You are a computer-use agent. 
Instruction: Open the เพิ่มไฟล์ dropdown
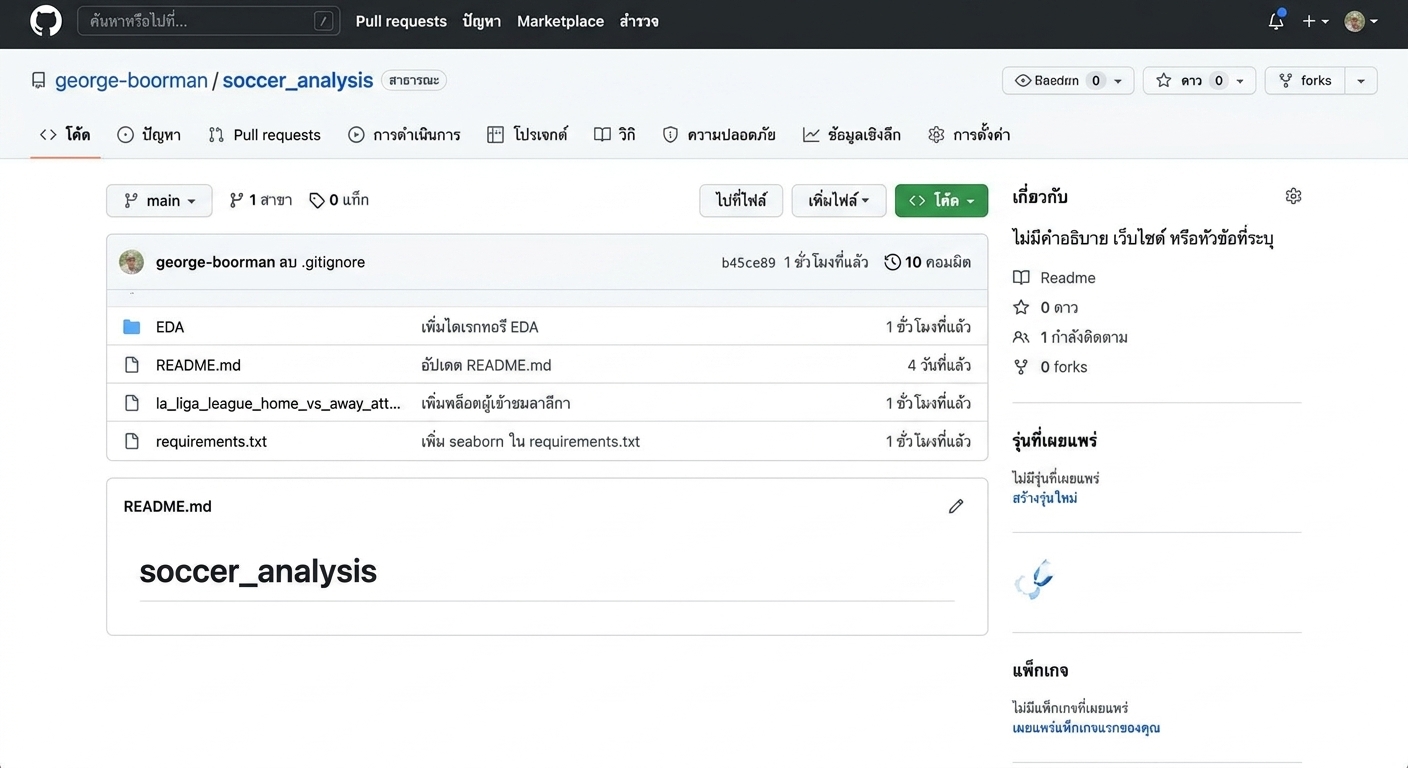839,200
